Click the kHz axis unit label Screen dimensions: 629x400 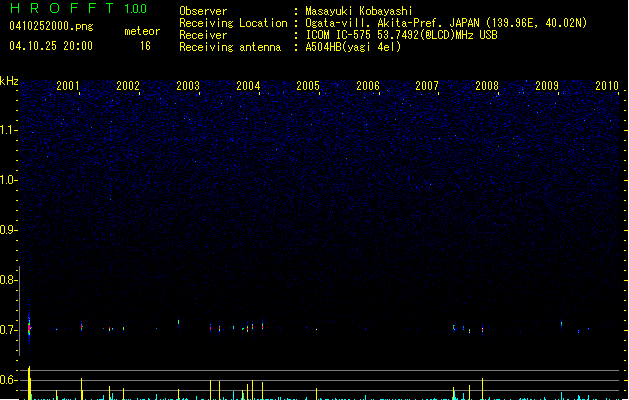(9, 81)
